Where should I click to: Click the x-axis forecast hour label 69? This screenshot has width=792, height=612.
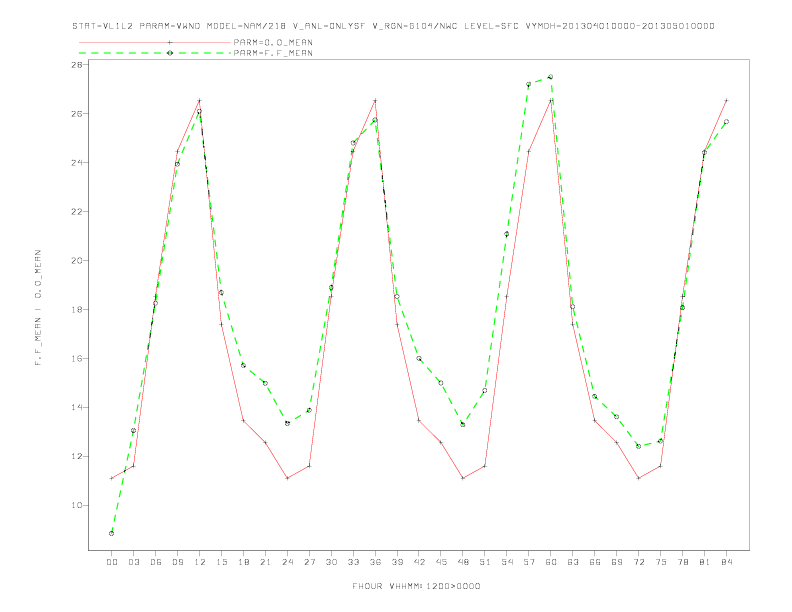click(617, 562)
